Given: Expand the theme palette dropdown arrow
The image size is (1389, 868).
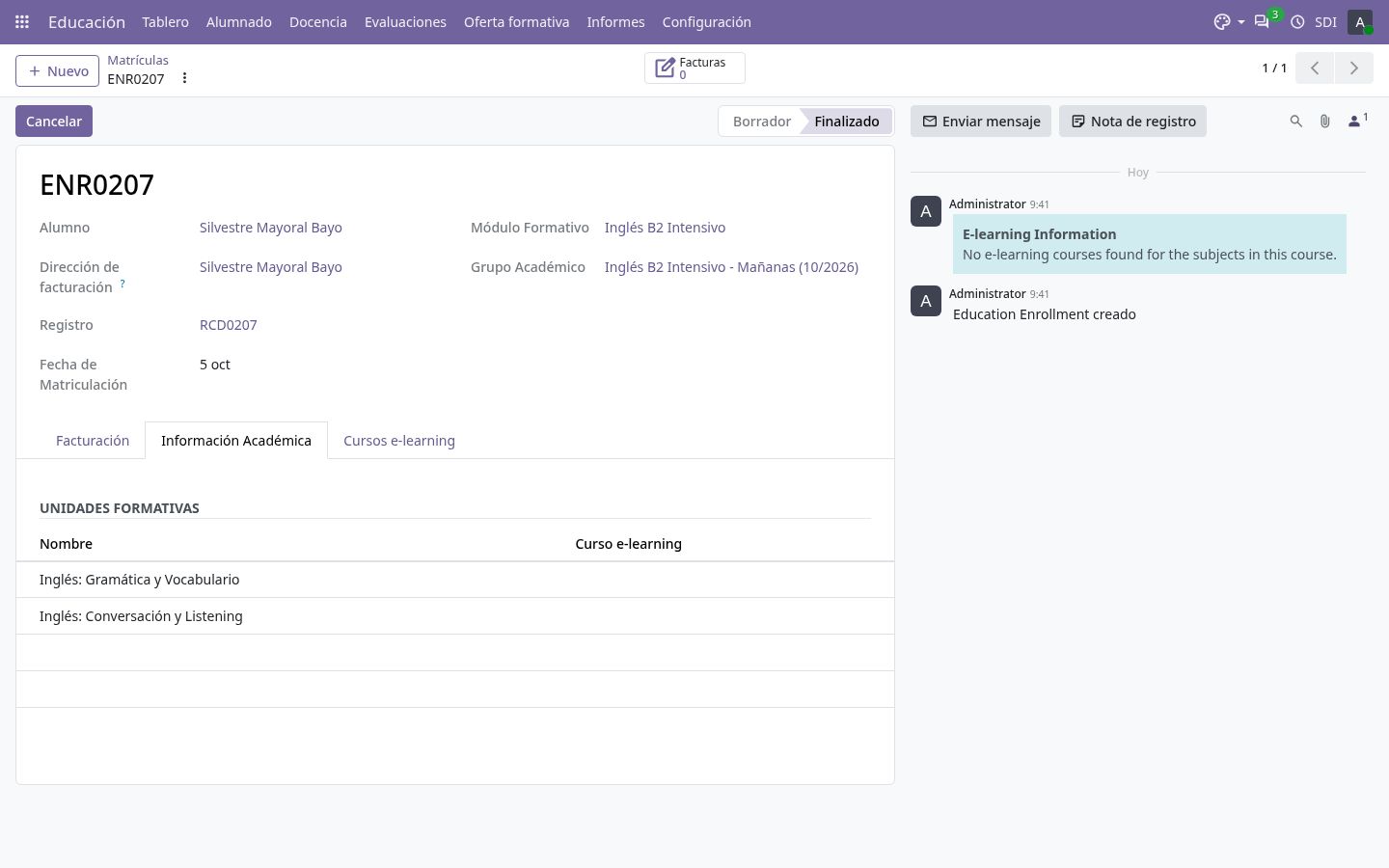Looking at the screenshot, I should tap(1240, 22).
